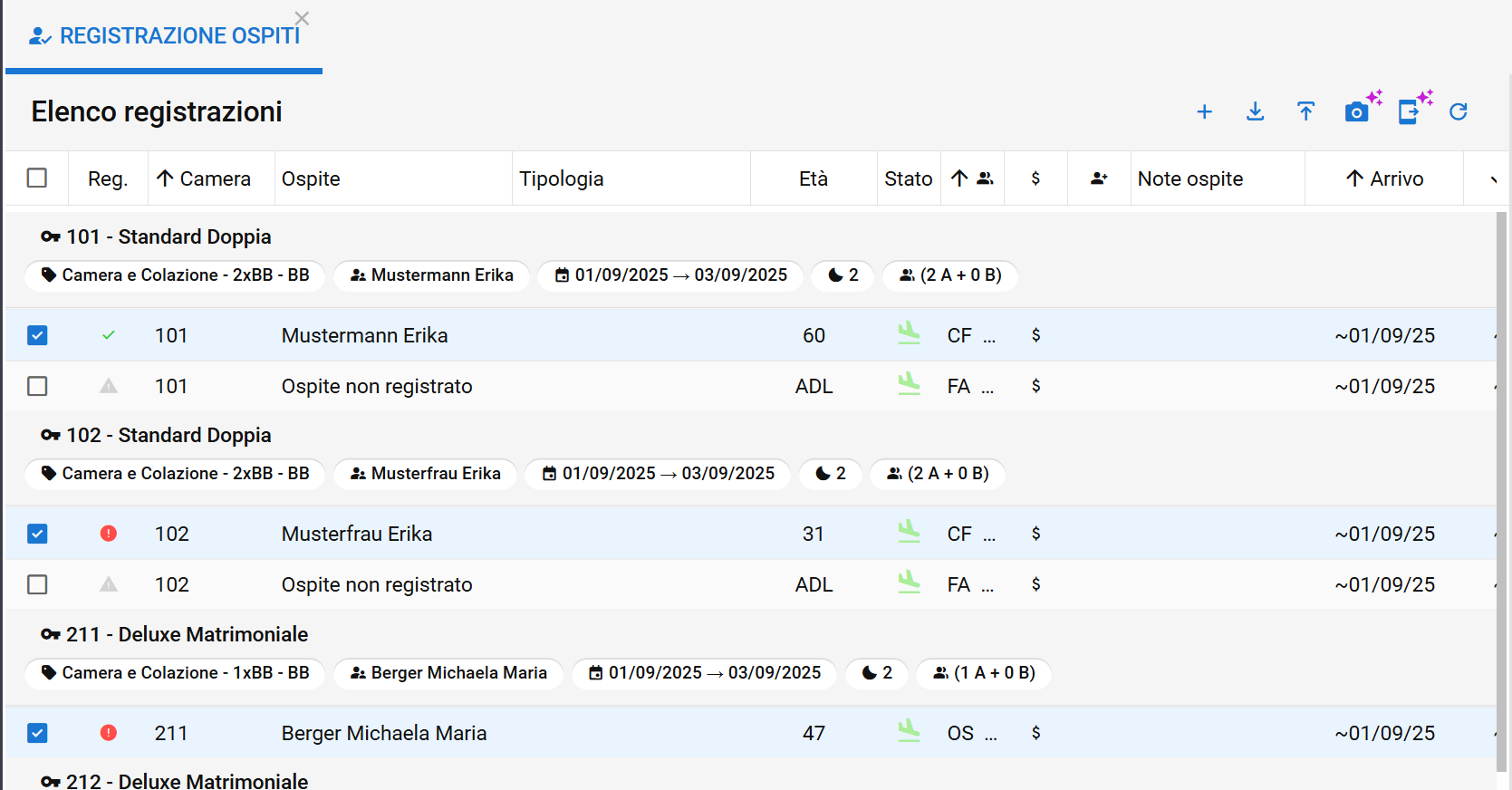Click the red error icon for room 211
Viewport: 1512px width, 790px height.
(109, 733)
